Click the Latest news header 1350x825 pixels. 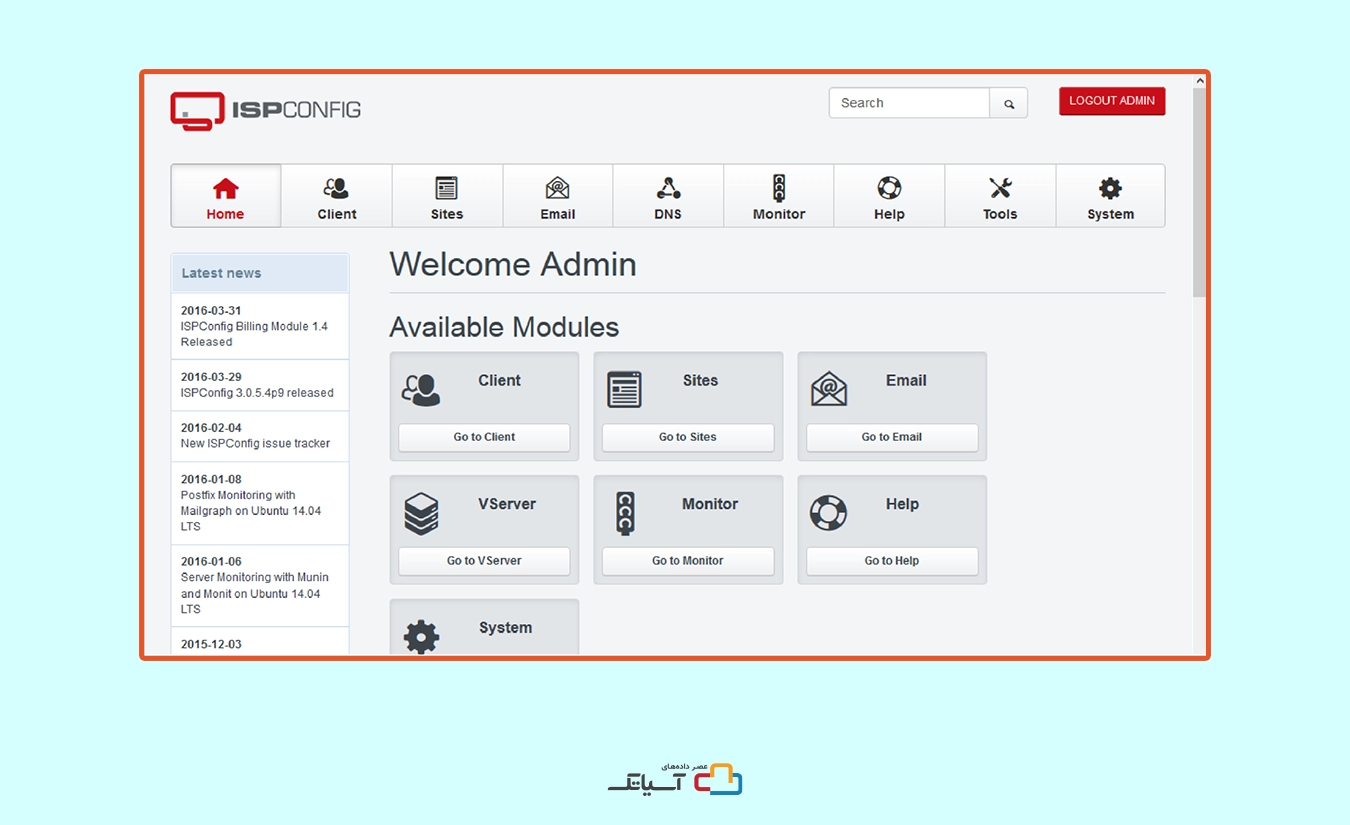(260, 273)
